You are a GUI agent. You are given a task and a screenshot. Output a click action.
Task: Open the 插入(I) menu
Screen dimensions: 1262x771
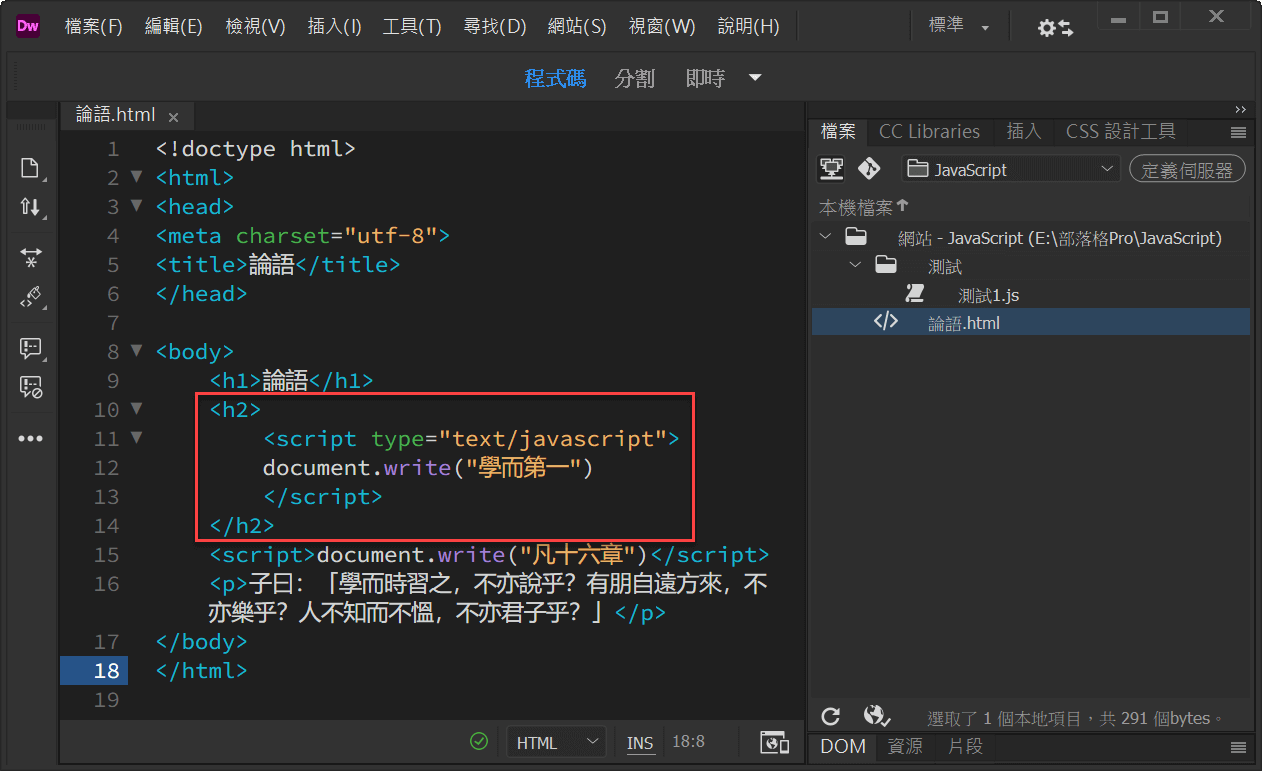pyautogui.click(x=334, y=27)
